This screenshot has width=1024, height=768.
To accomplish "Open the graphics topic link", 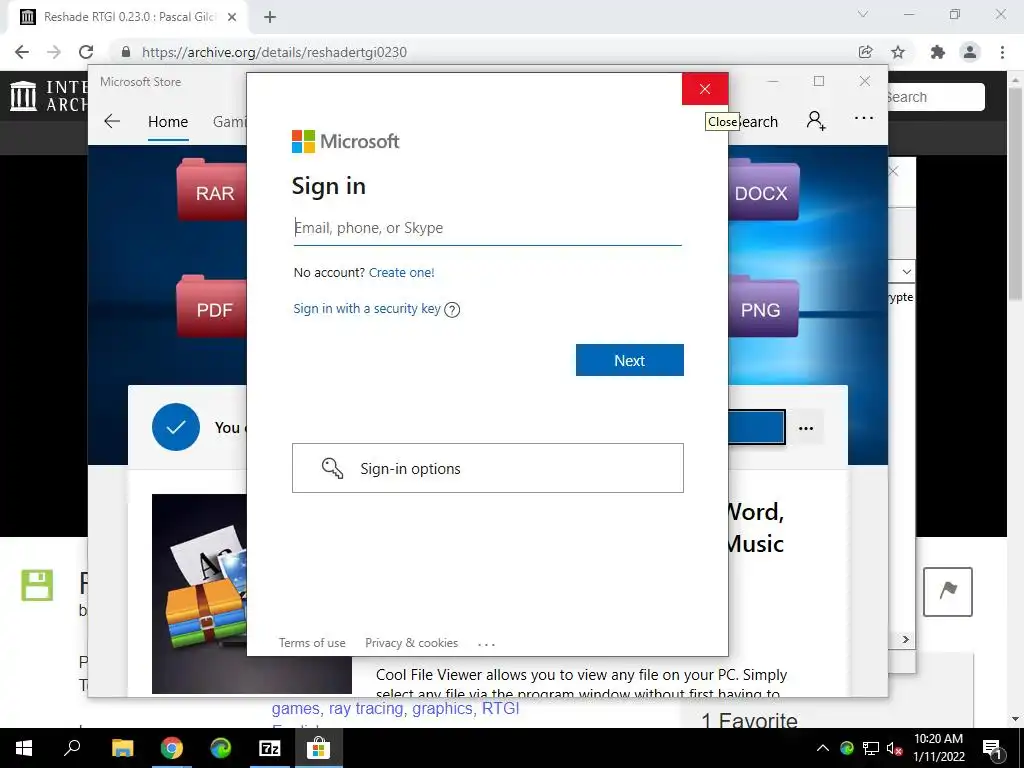I will (443, 709).
